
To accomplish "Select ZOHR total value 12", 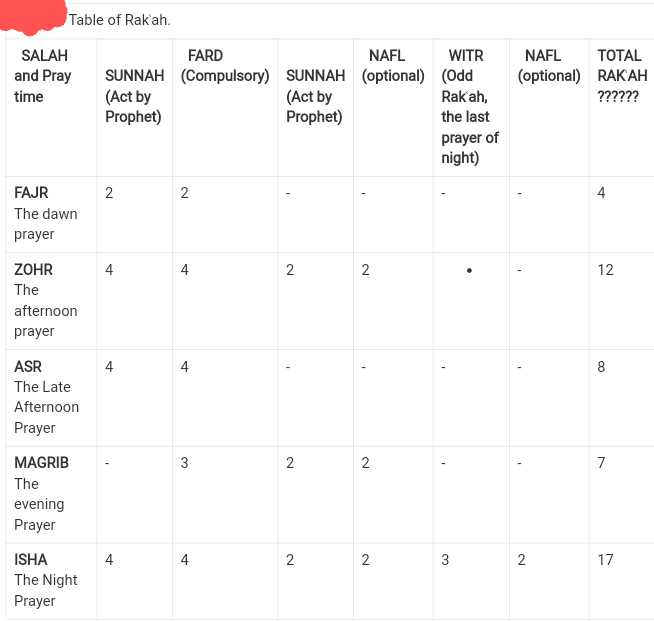I will 606,270.
